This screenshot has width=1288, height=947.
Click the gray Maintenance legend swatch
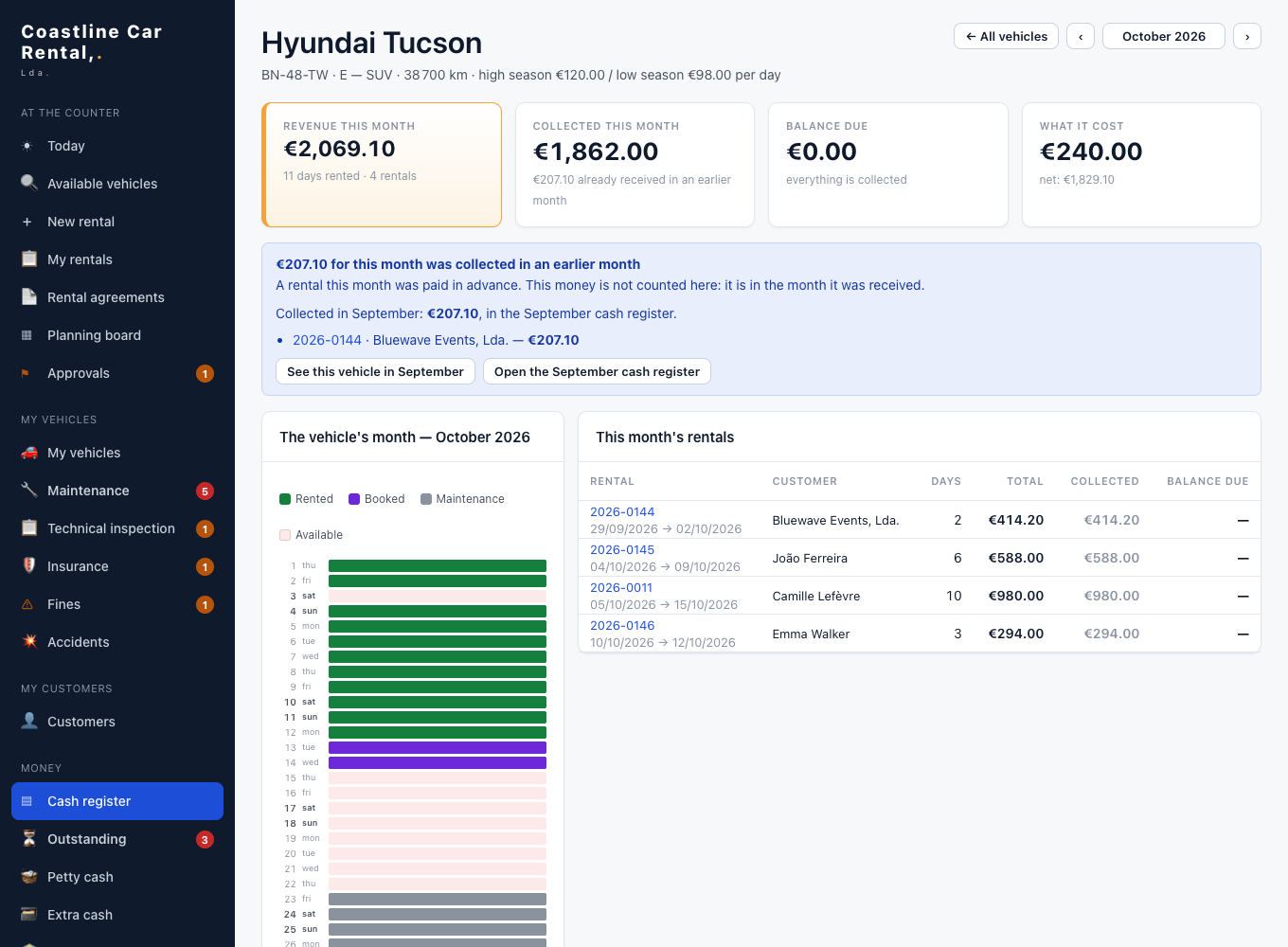pos(426,499)
